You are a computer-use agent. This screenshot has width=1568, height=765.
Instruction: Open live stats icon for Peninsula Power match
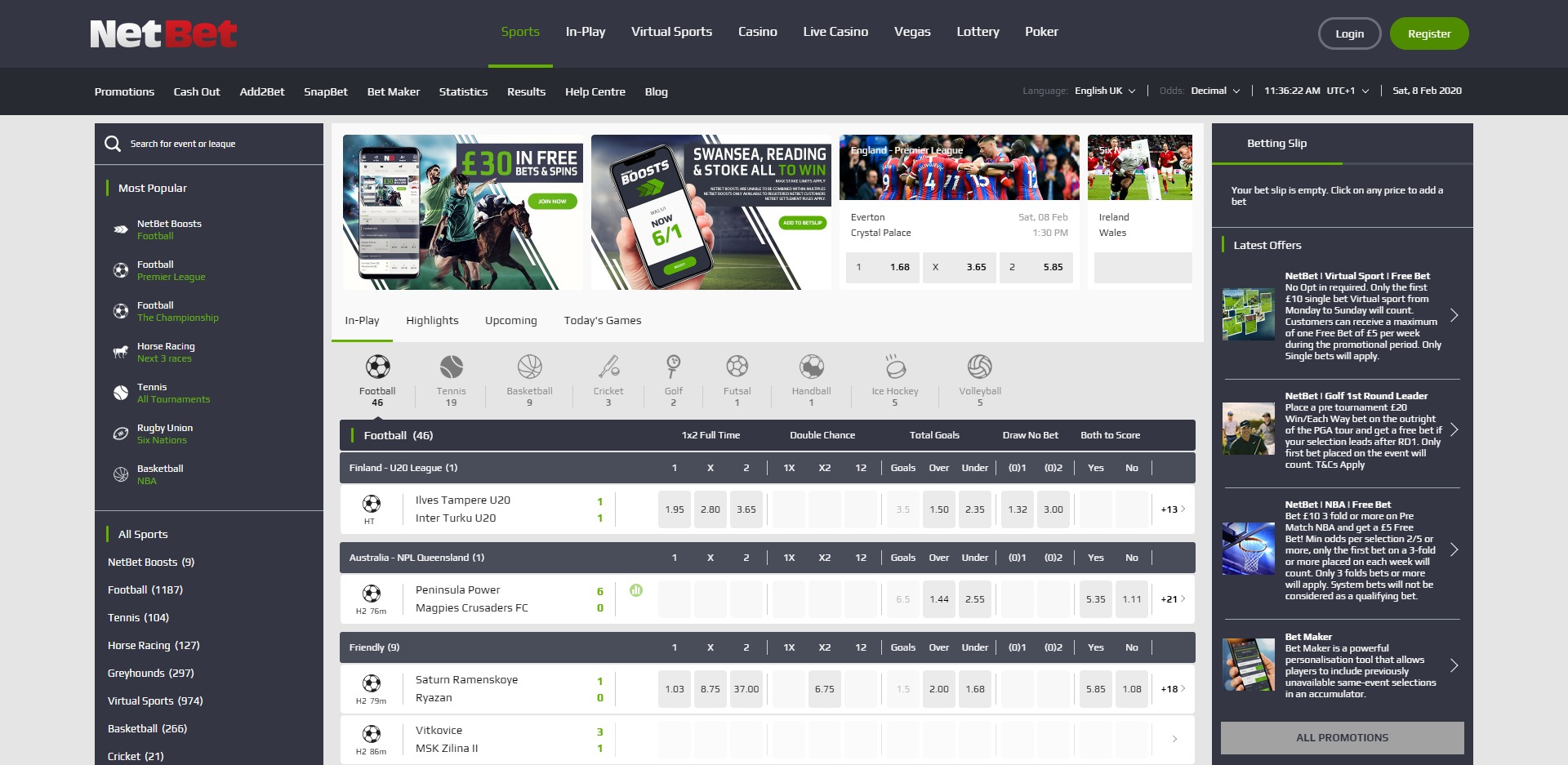coord(636,589)
